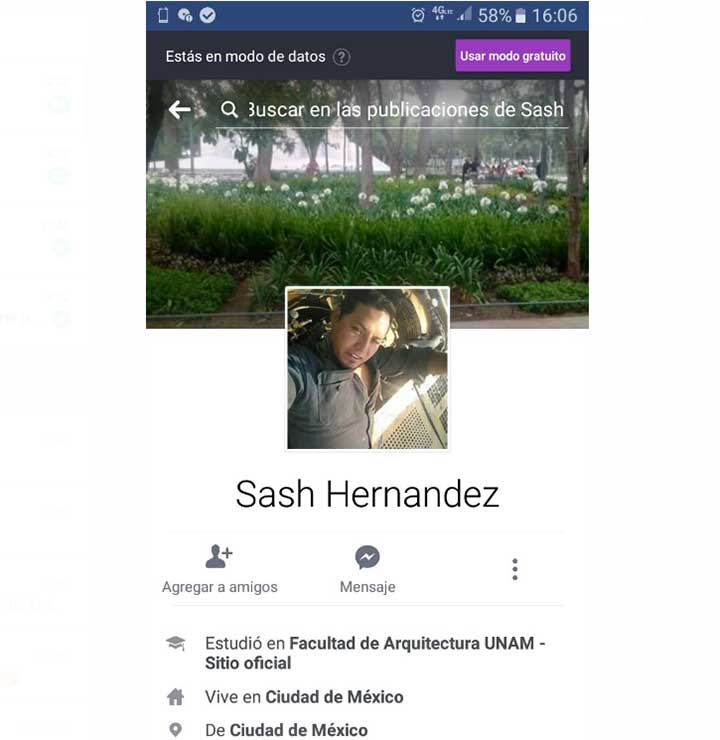Click the search posts by Sash field

point(392,110)
